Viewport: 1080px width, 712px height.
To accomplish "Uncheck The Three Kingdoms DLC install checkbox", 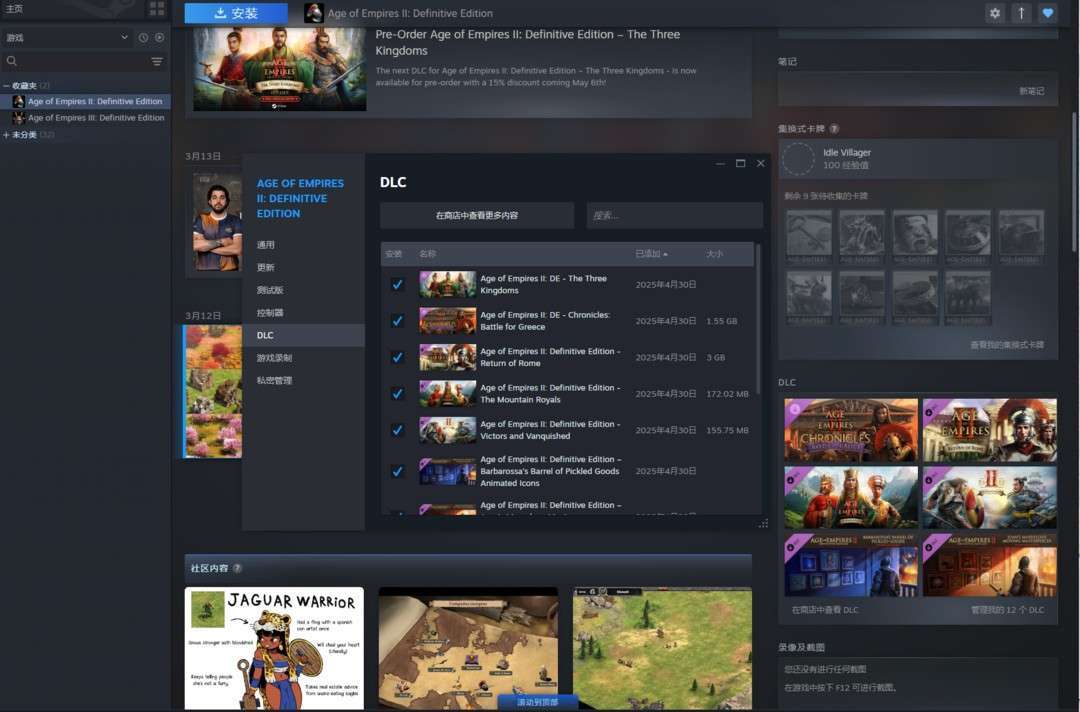I will [397, 284].
